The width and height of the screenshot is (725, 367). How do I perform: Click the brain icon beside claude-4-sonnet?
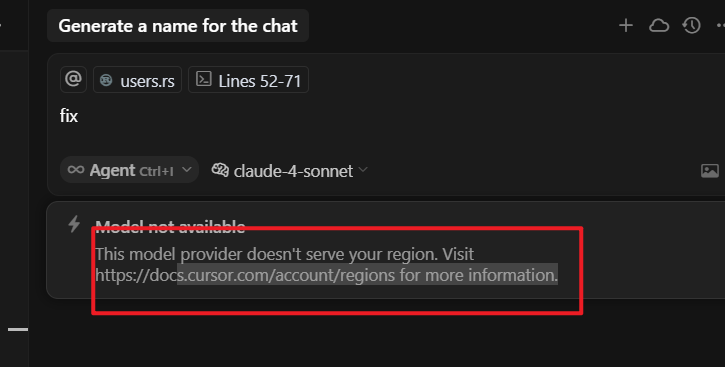[x=220, y=170]
